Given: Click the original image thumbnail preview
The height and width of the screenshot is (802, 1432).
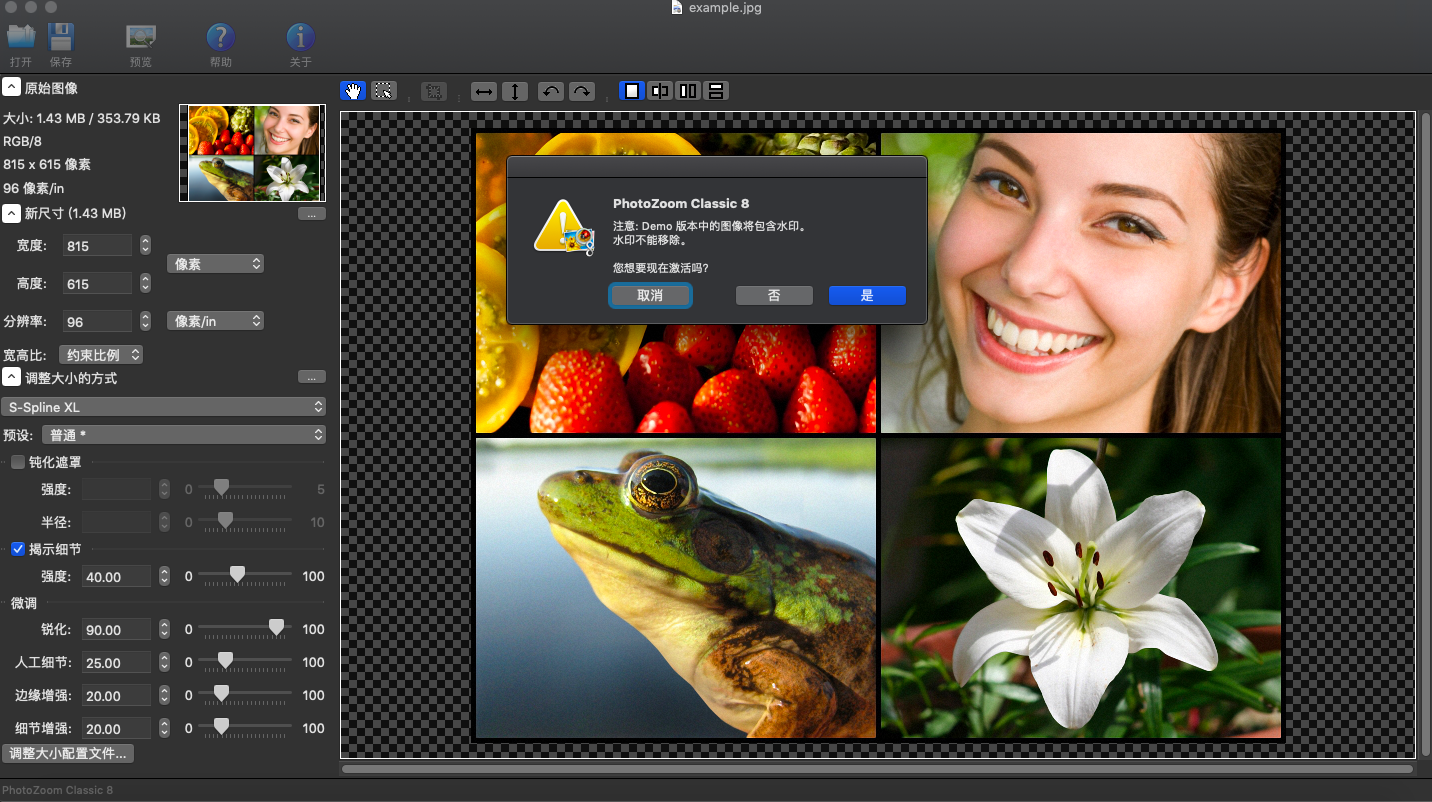Looking at the screenshot, I should [252, 153].
